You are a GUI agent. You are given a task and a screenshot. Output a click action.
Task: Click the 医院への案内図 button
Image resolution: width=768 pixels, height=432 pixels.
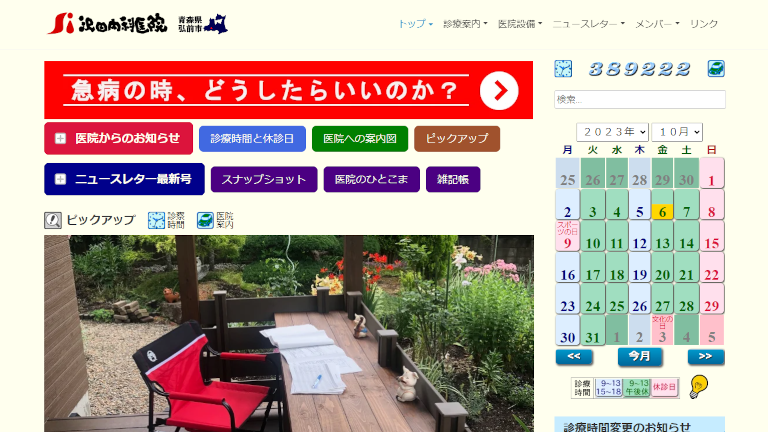click(360, 139)
